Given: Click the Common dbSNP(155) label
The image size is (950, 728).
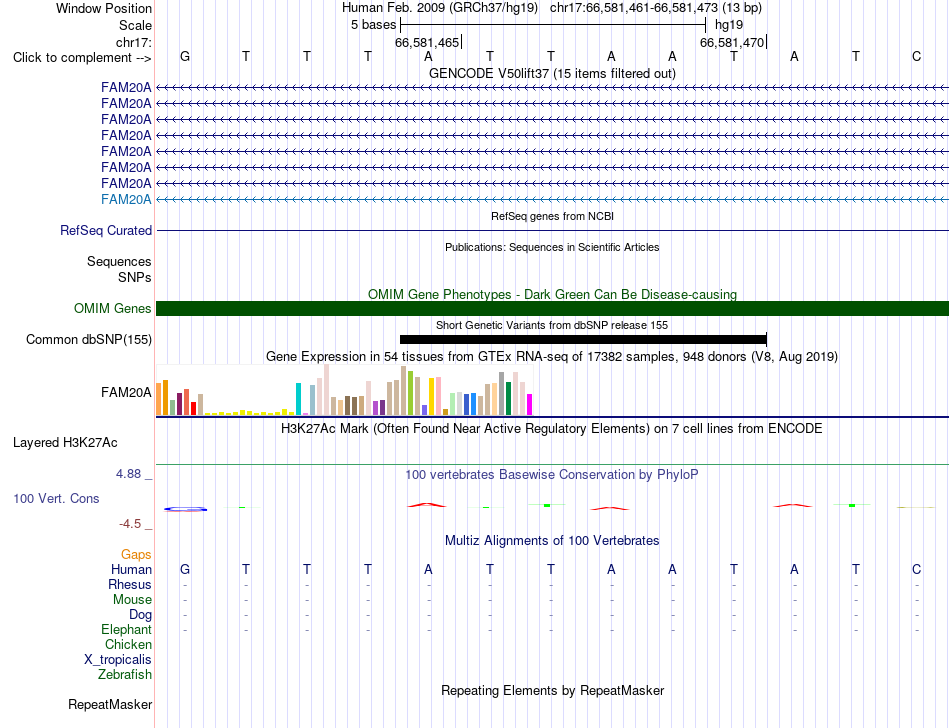Looking at the screenshot, I should coord(88,339).
